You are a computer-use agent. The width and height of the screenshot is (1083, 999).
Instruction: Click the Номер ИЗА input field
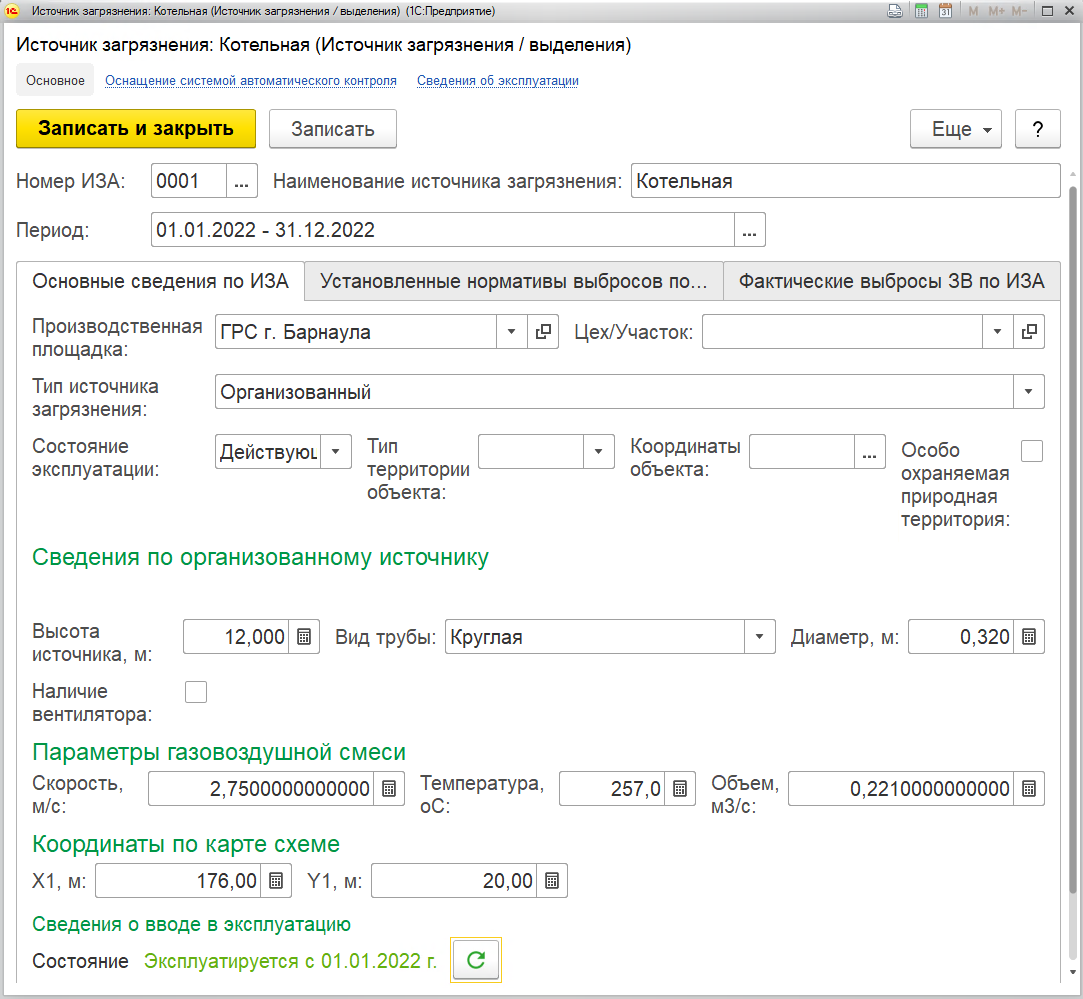coord(189,181)
